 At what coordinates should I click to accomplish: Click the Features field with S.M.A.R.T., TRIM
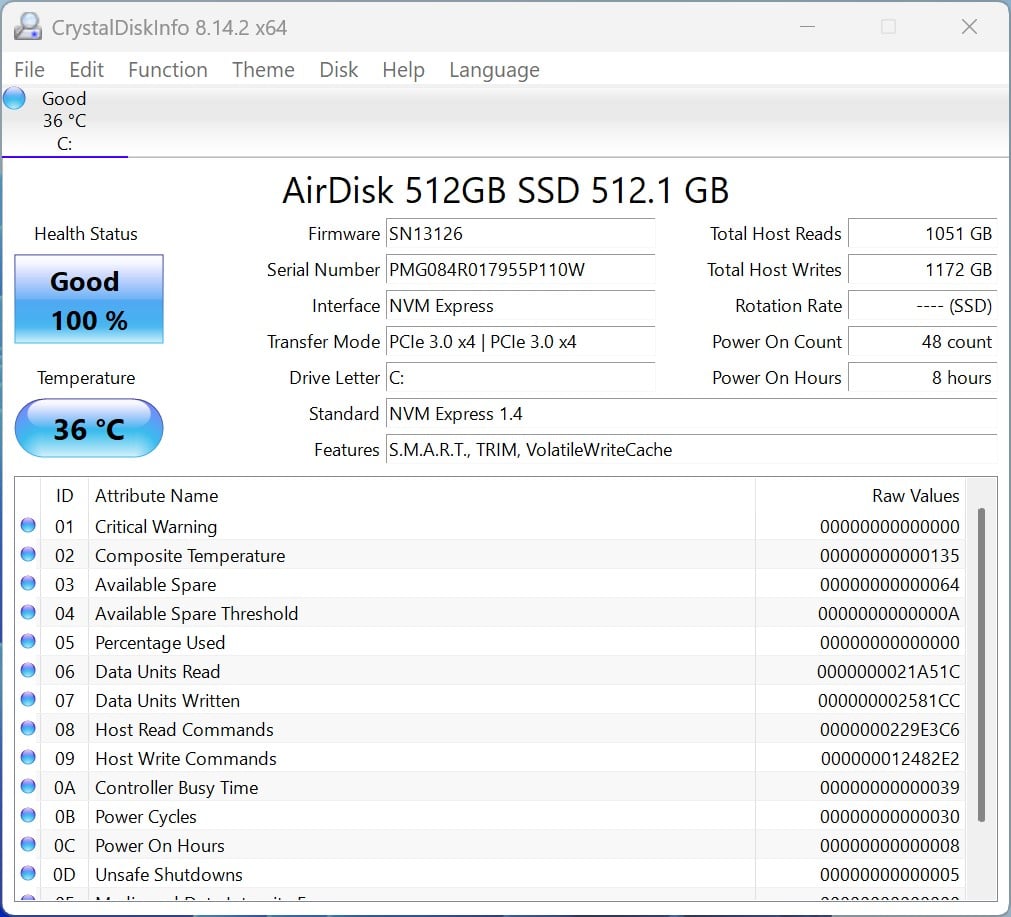point(691,450)
